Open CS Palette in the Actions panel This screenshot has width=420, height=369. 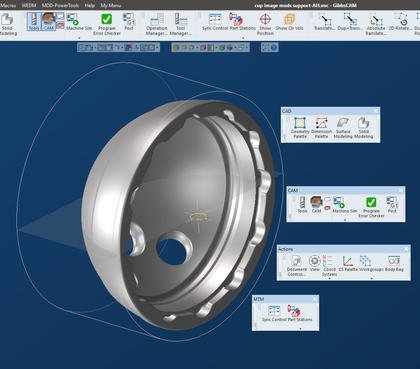[x=348, y=263]
